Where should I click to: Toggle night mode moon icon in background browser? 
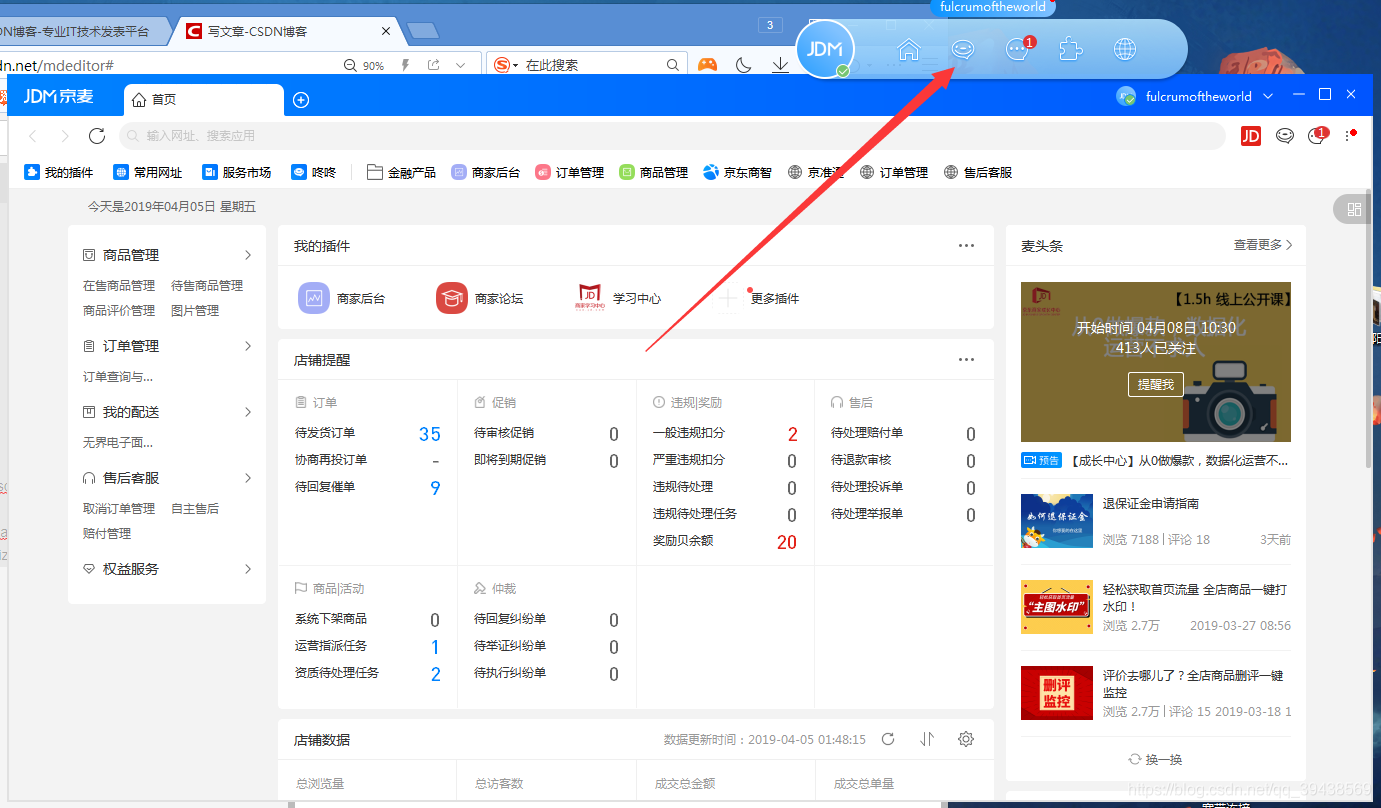[x=743, y=65]
